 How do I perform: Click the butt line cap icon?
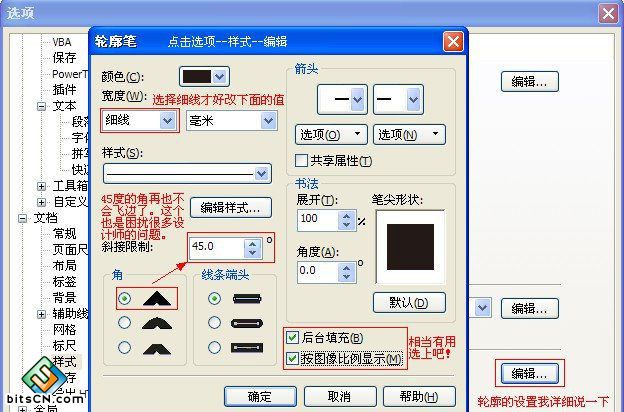pos(247,299)
